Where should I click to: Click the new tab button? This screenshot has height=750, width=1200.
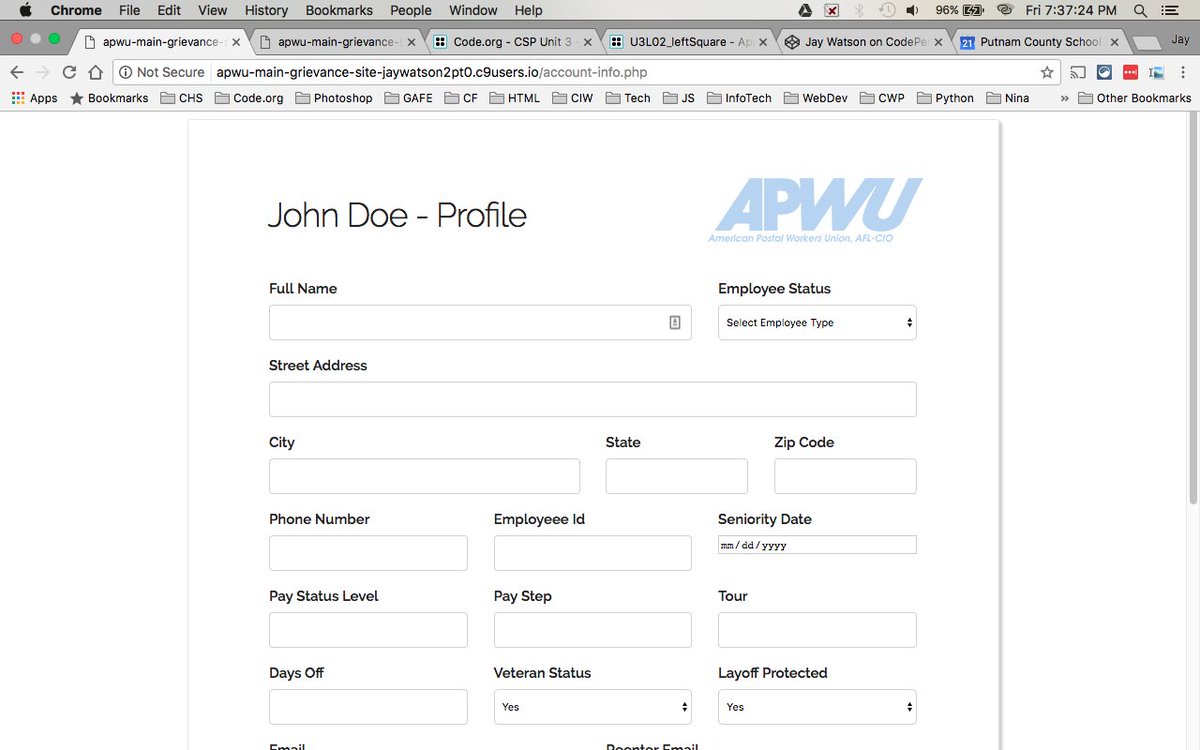[x=1147, y=43]
